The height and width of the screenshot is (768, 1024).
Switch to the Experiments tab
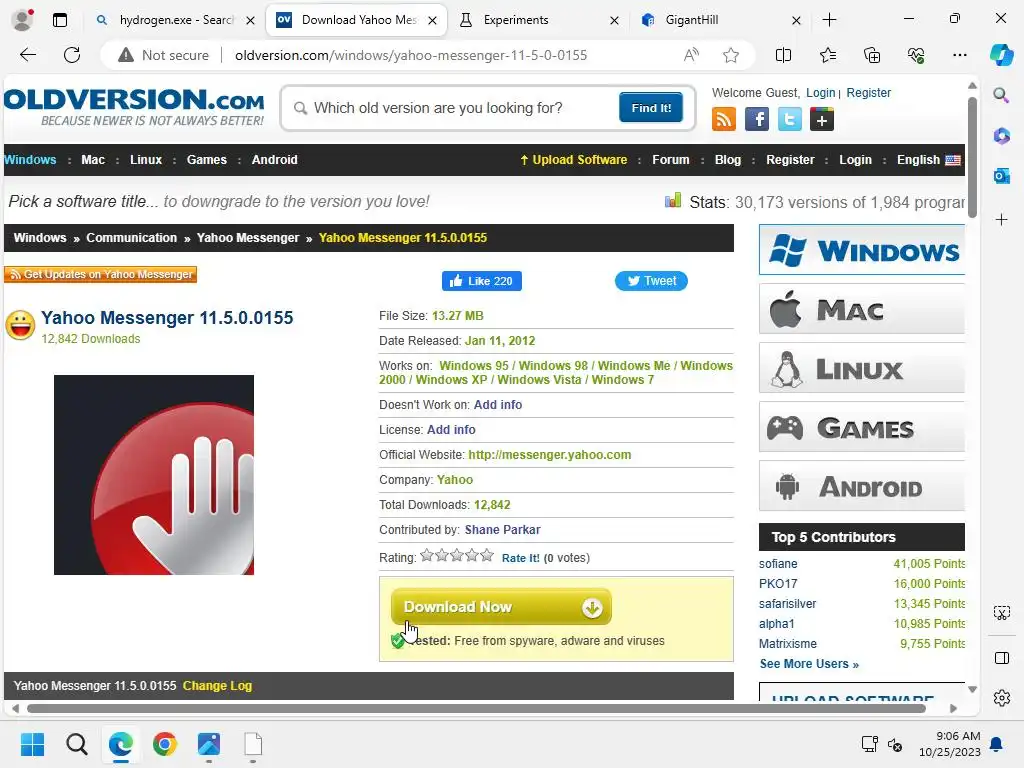(x=537, y=20)
